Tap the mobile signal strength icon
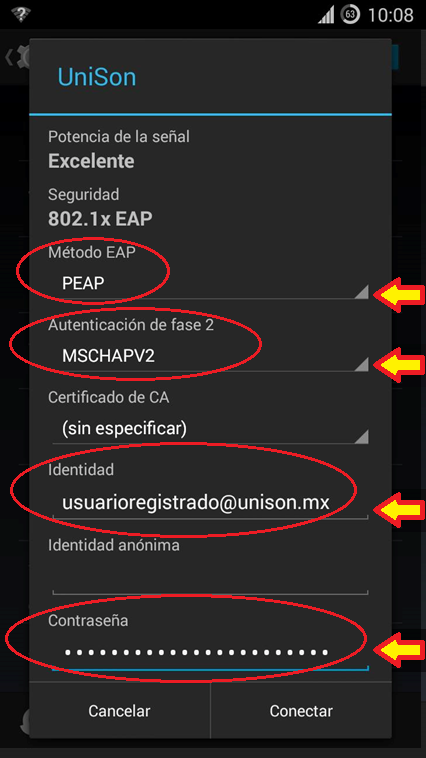The height and width of the screenshot is (758, 426). [x=326, y=15]
